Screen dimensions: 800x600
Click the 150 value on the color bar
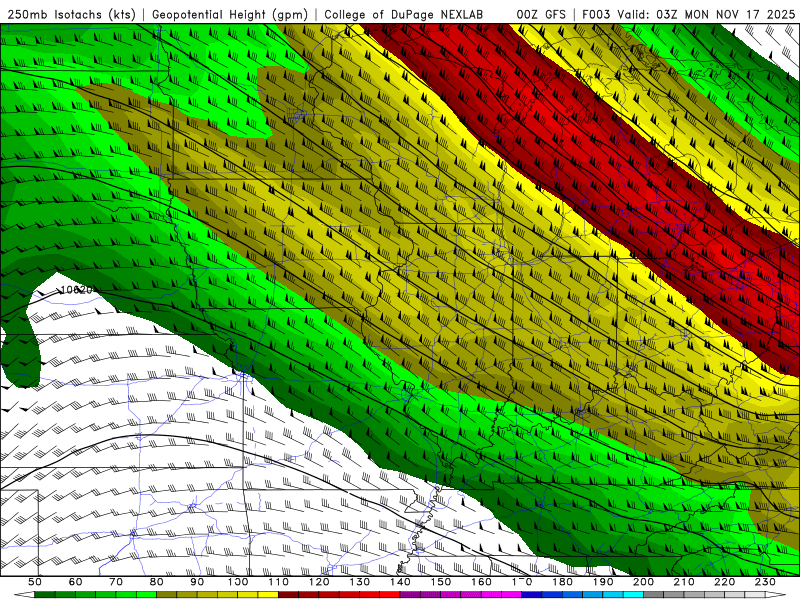coord(440,582)
